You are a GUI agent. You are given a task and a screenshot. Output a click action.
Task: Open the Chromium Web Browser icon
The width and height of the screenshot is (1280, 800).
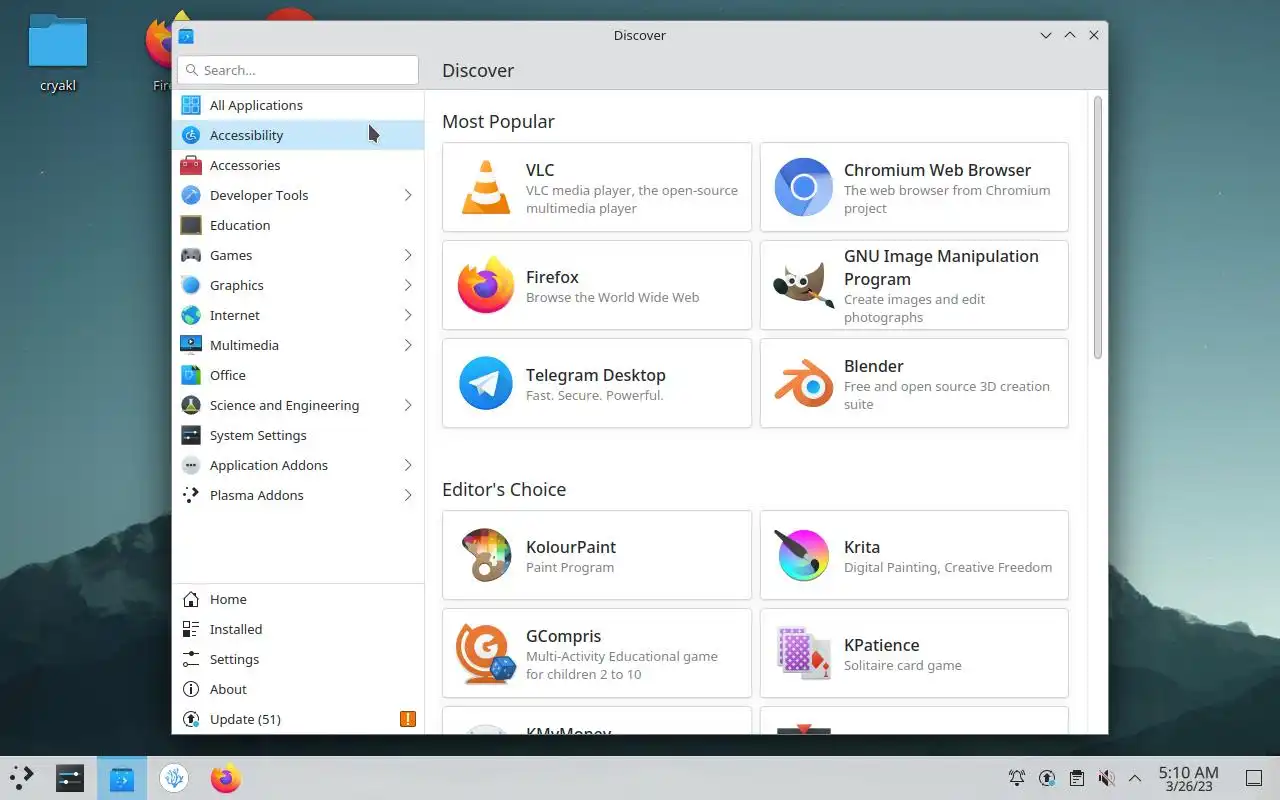tap(803, 187)
